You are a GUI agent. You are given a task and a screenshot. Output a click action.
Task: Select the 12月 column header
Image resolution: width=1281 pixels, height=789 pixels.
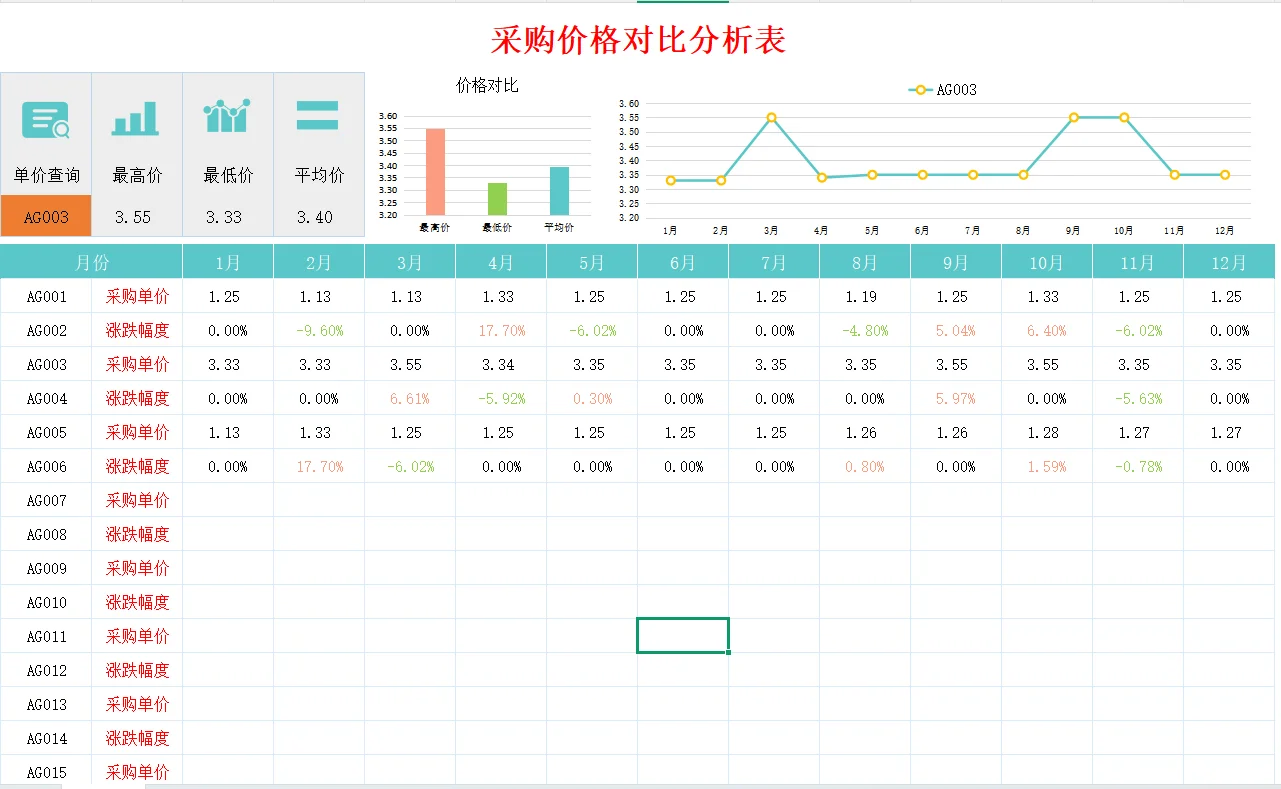[x=1228, y=260]
